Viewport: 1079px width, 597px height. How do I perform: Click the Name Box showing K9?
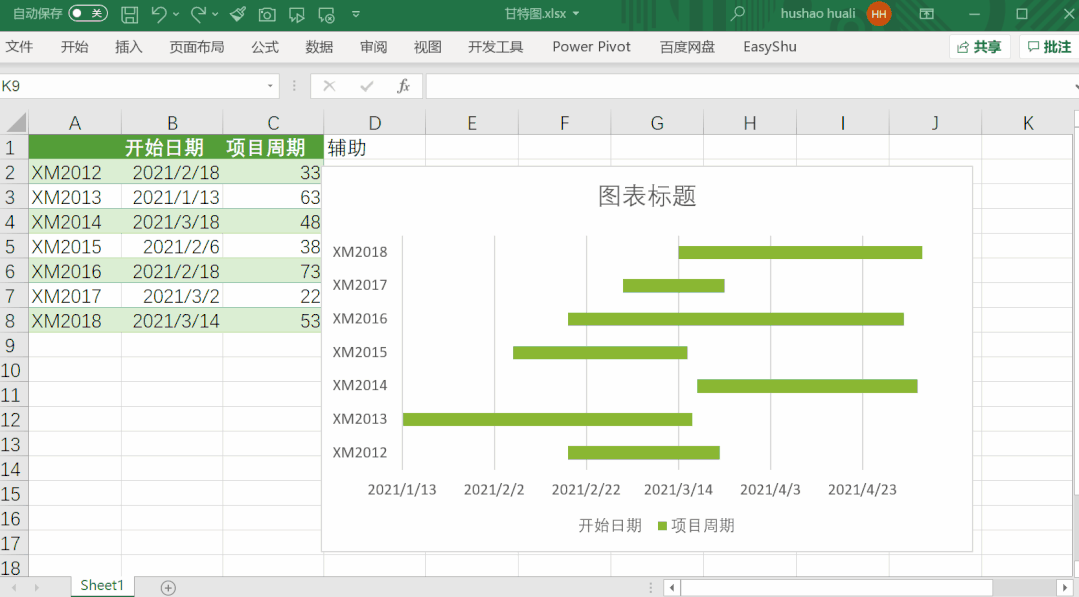pos(131,86)
